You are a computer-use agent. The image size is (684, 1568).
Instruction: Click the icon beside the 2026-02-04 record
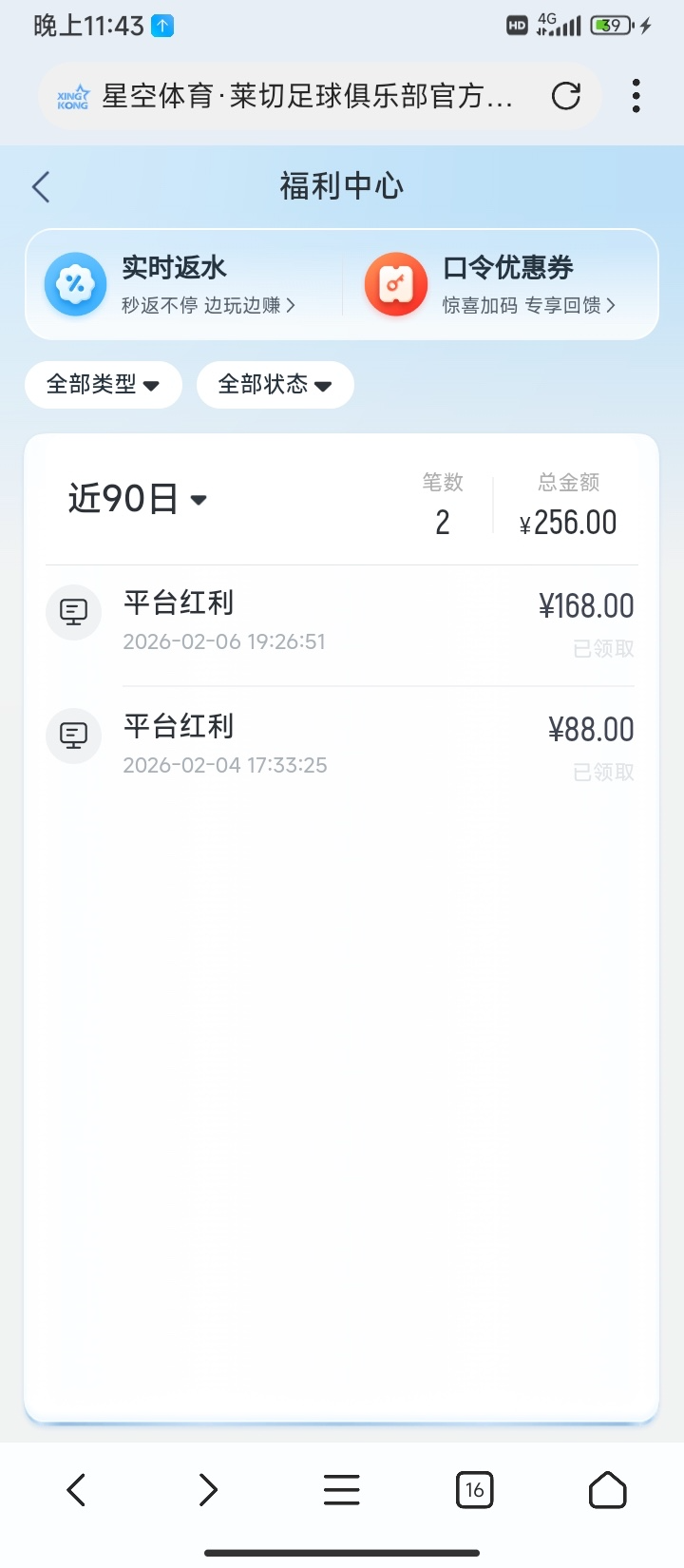(x=74, y=736)
